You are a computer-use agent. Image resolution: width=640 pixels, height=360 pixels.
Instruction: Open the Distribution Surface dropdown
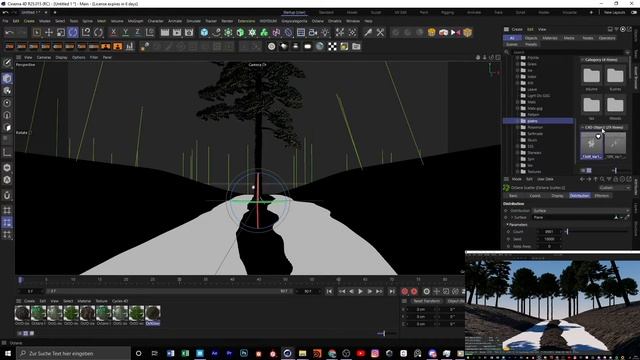(581, 211)
